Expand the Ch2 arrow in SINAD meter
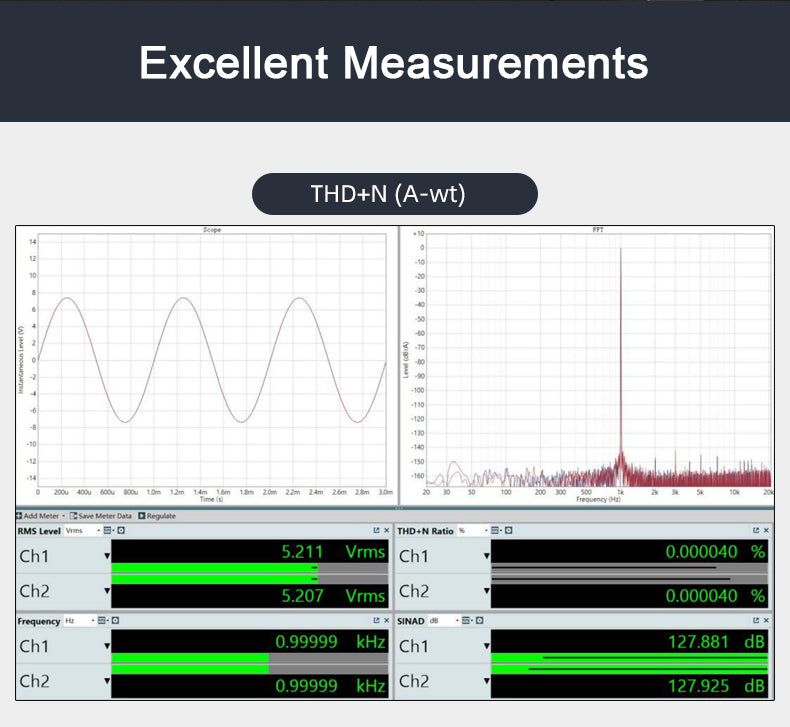Viewport: 790px width, 727px height. [486, 682]
